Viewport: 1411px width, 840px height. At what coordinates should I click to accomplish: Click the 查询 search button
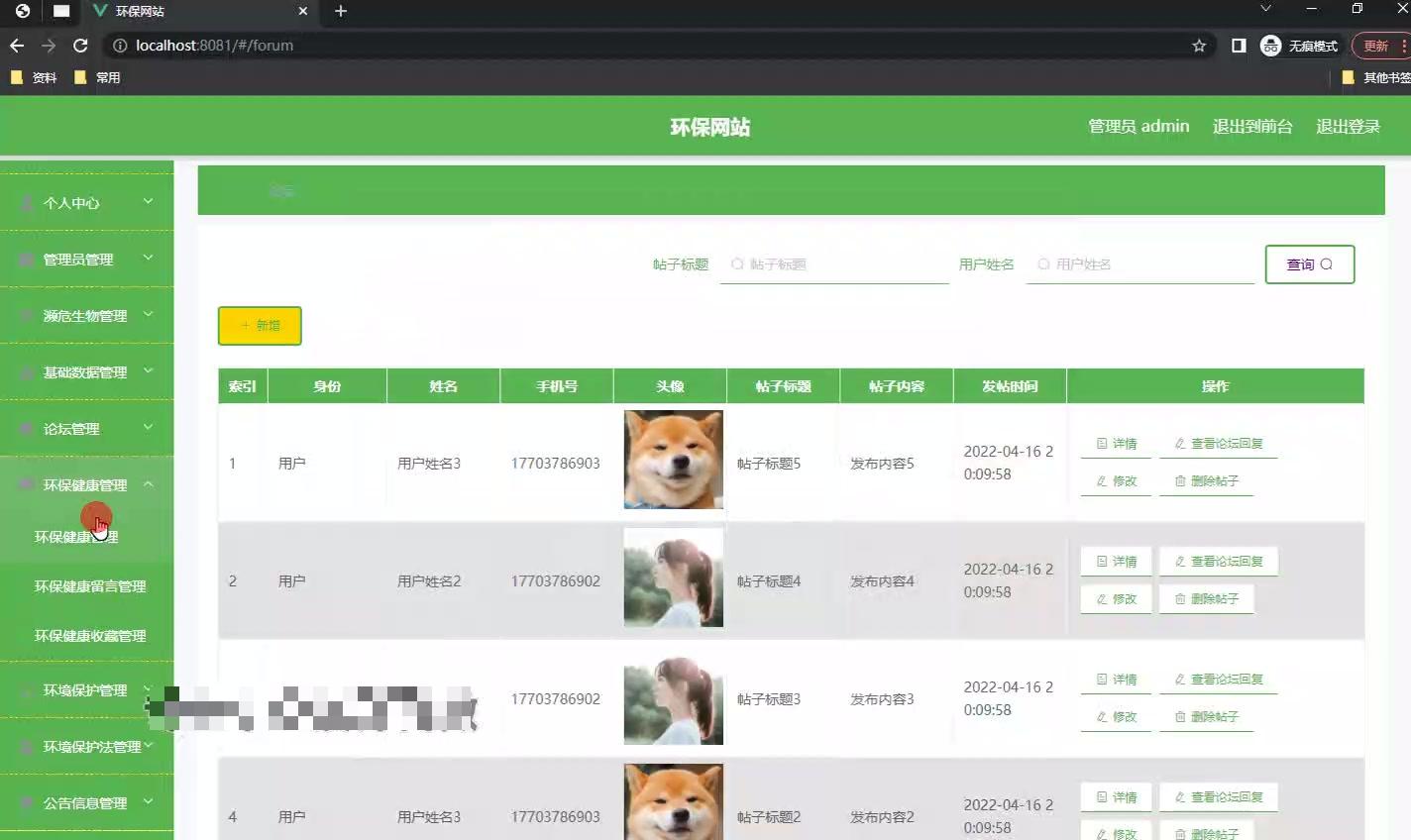(x=1310, y=264)
